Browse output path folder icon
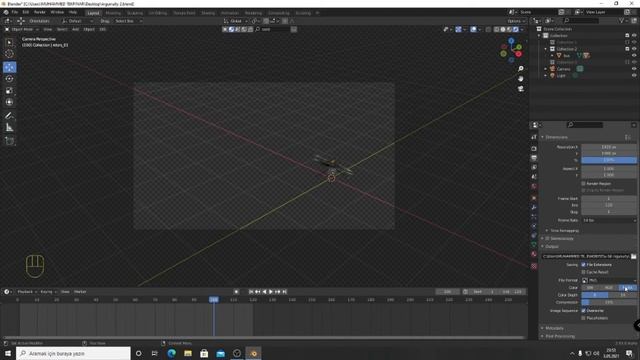 [633, 256]
